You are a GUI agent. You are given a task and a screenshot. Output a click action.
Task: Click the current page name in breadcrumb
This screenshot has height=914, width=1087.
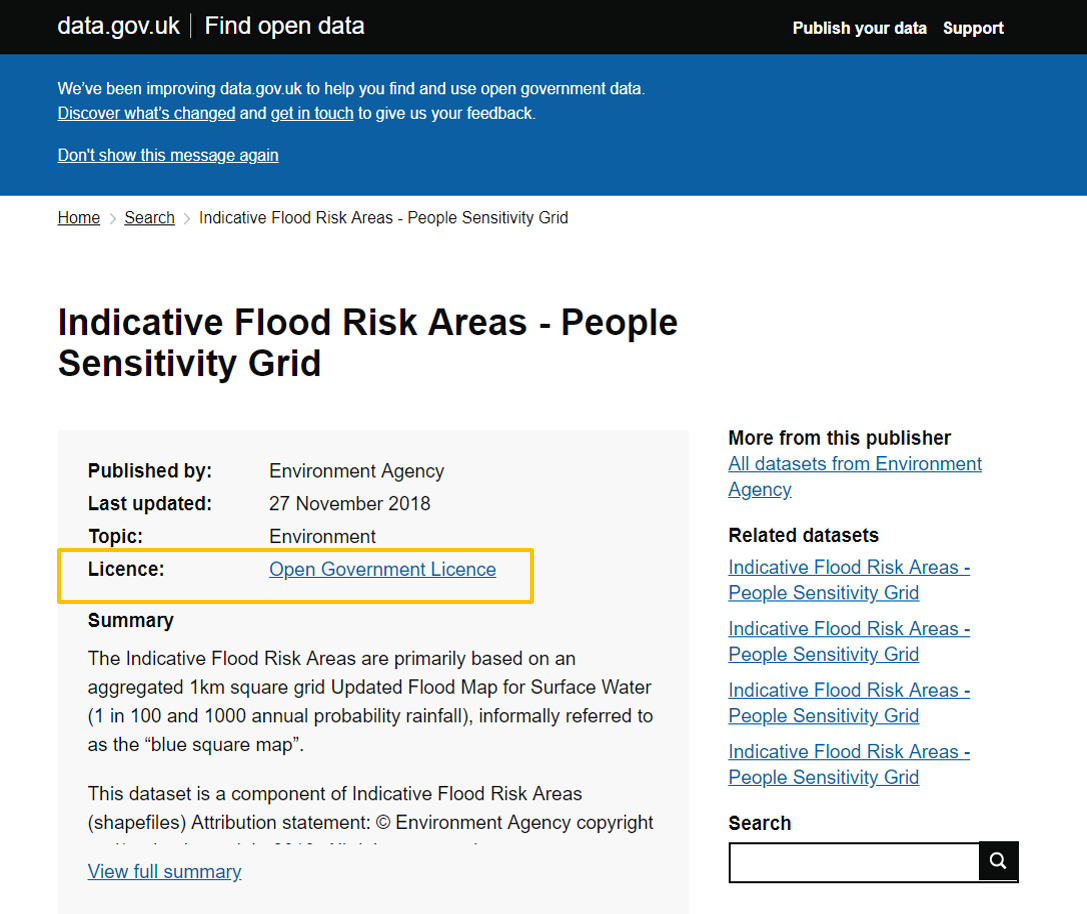383,218
